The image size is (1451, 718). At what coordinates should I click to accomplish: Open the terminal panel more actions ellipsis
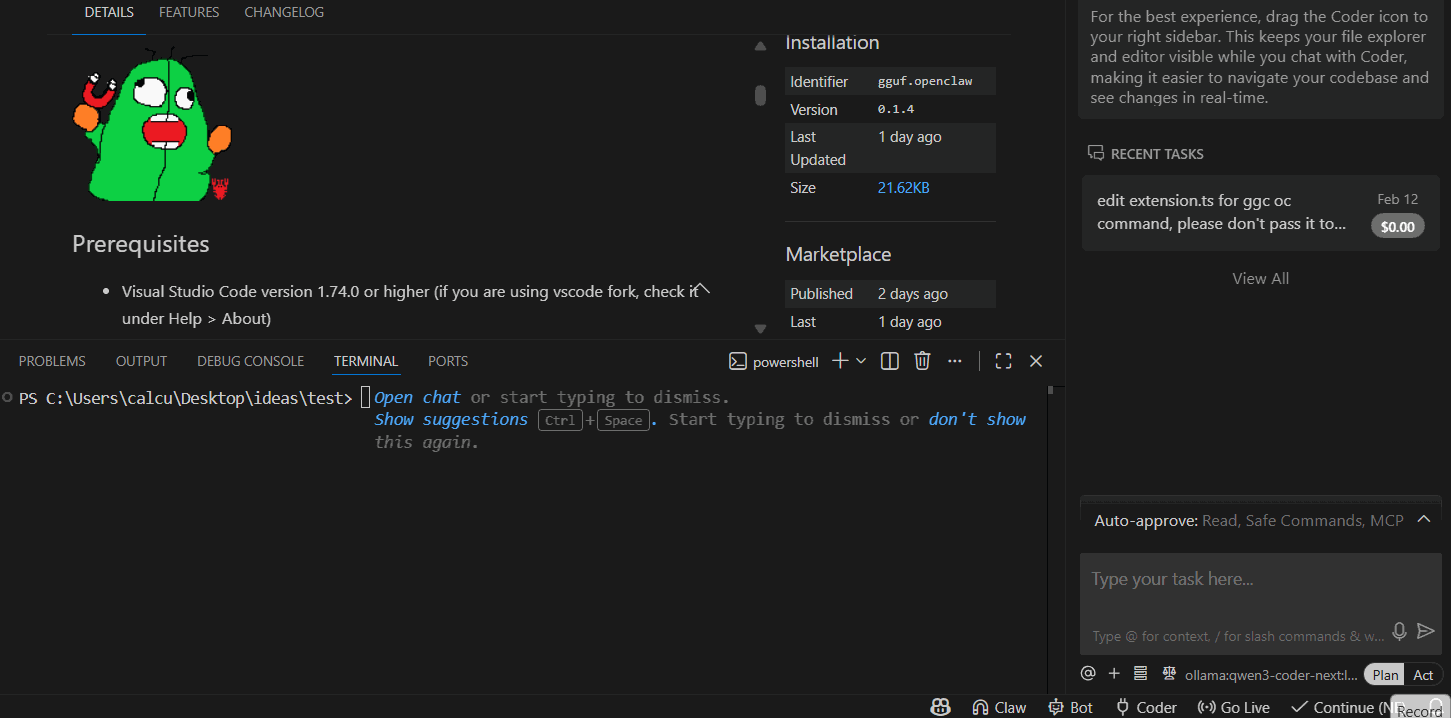pos(955,361)
